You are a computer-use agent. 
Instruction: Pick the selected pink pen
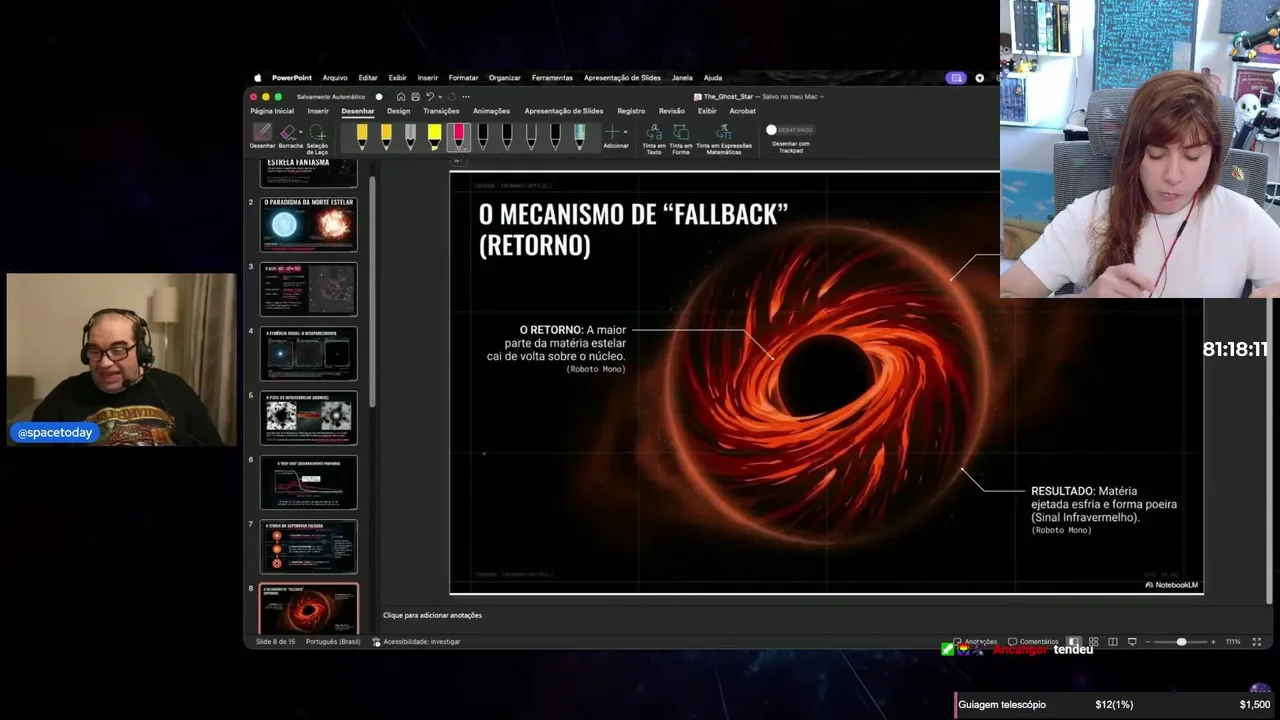pos(458,136)
